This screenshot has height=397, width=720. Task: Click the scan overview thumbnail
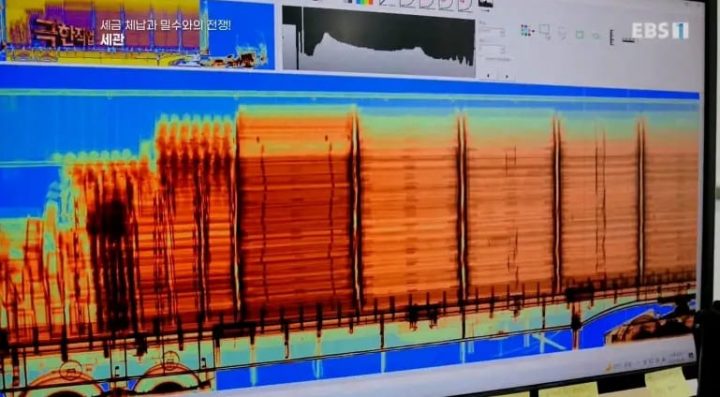coord(138,33)
